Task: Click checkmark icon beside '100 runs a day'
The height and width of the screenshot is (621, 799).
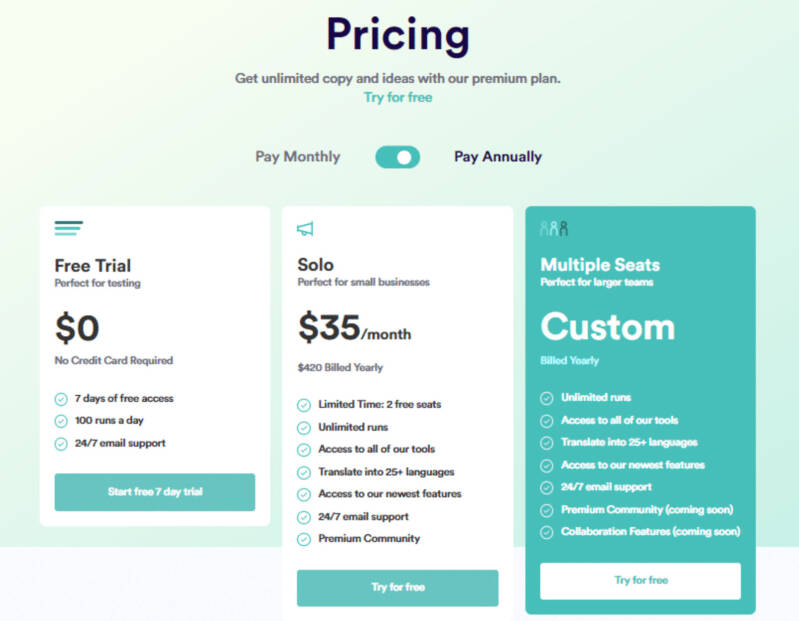Action: click(61, 421)
